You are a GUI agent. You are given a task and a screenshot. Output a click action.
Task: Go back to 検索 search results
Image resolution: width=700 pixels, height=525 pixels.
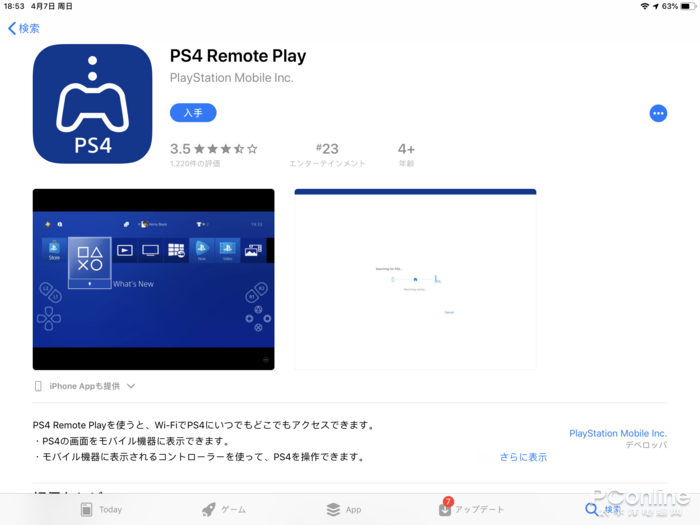point(24,29)
